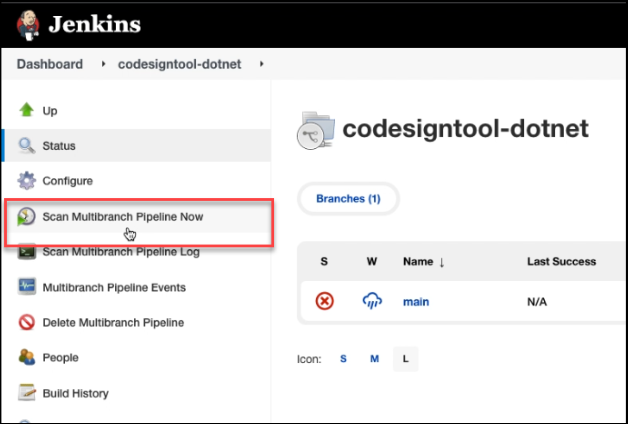Expand the arrow after codesigntool-dotnet breadcrumb
Viewport: 628px width, 424px height.
[262, 64]
